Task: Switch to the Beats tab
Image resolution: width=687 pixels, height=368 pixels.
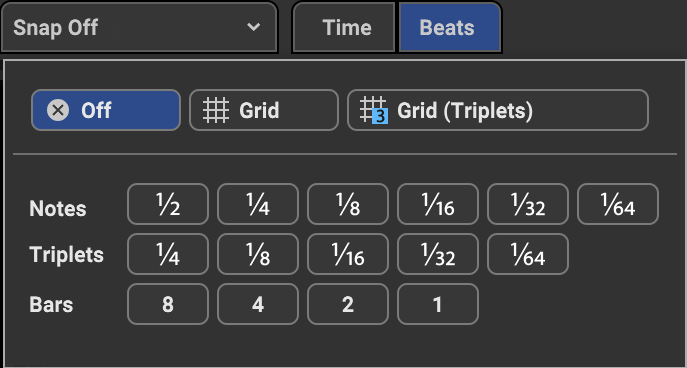Action: (x=449, y=27)
